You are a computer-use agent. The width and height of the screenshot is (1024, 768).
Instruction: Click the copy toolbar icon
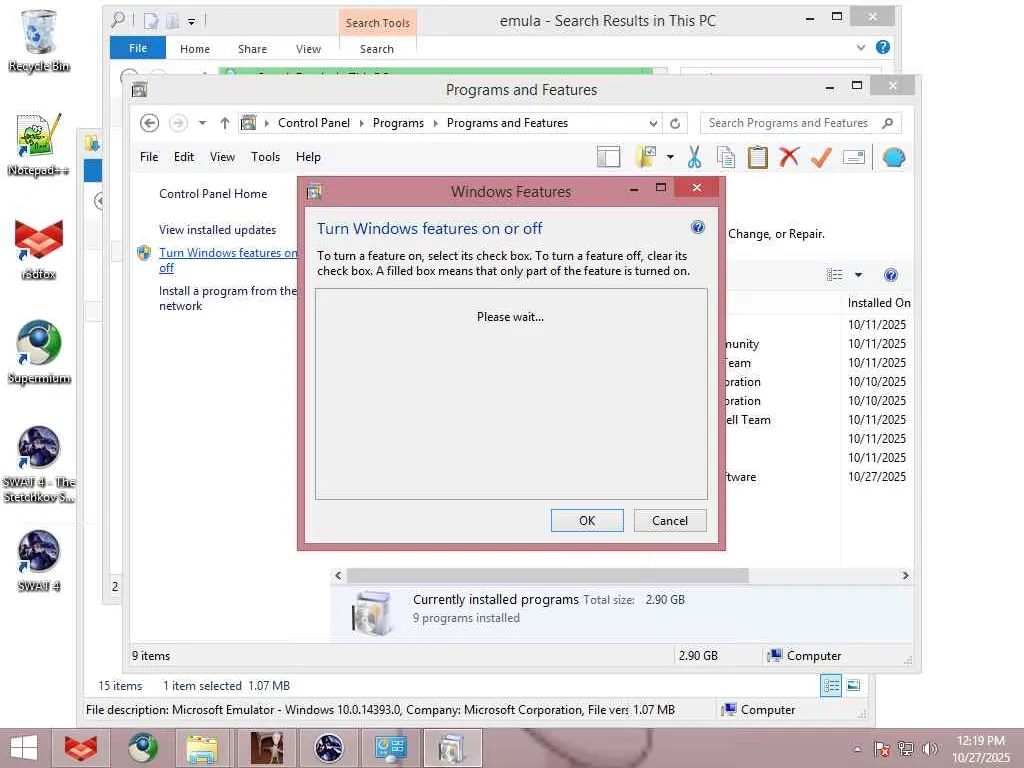726,157
